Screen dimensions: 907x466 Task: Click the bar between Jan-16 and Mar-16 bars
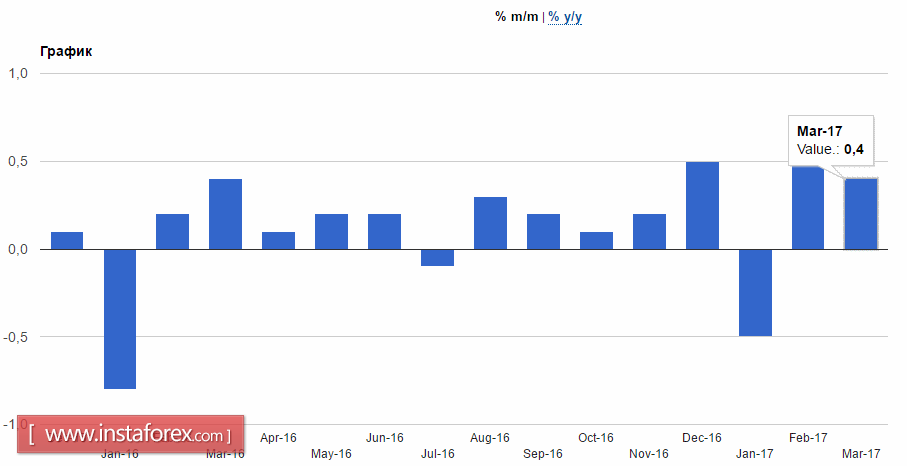(172, 232)
